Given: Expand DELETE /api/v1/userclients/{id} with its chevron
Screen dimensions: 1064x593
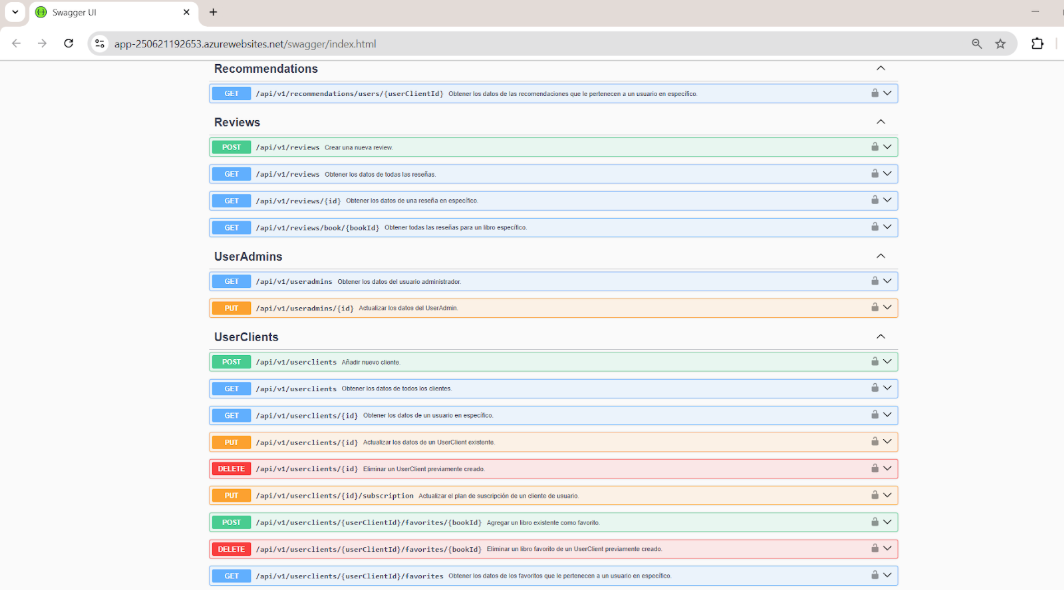Looking at the screenshot, I should click(x=888, y=468).
